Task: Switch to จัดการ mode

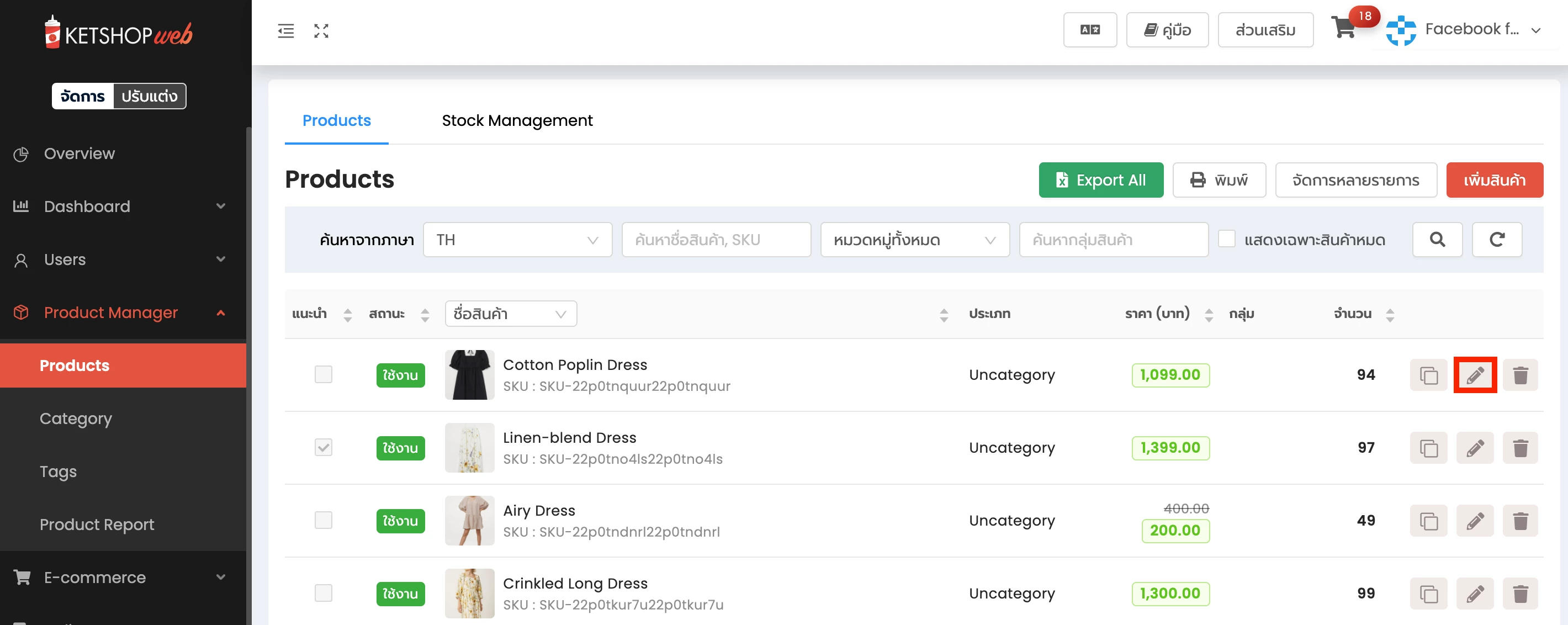Action: pyautogui.click(x=83, y=96)
